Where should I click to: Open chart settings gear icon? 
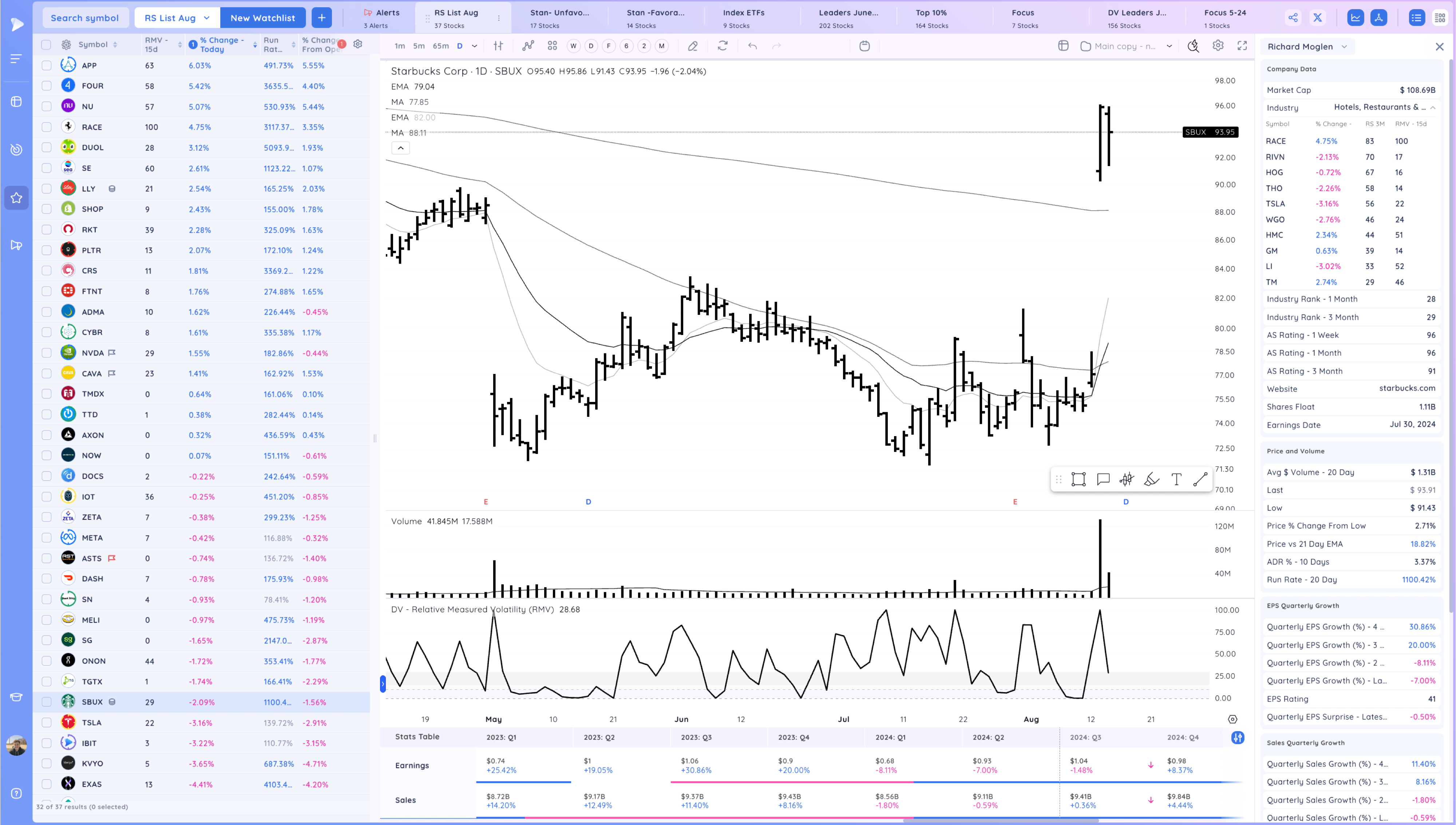tap(1218, 46)
